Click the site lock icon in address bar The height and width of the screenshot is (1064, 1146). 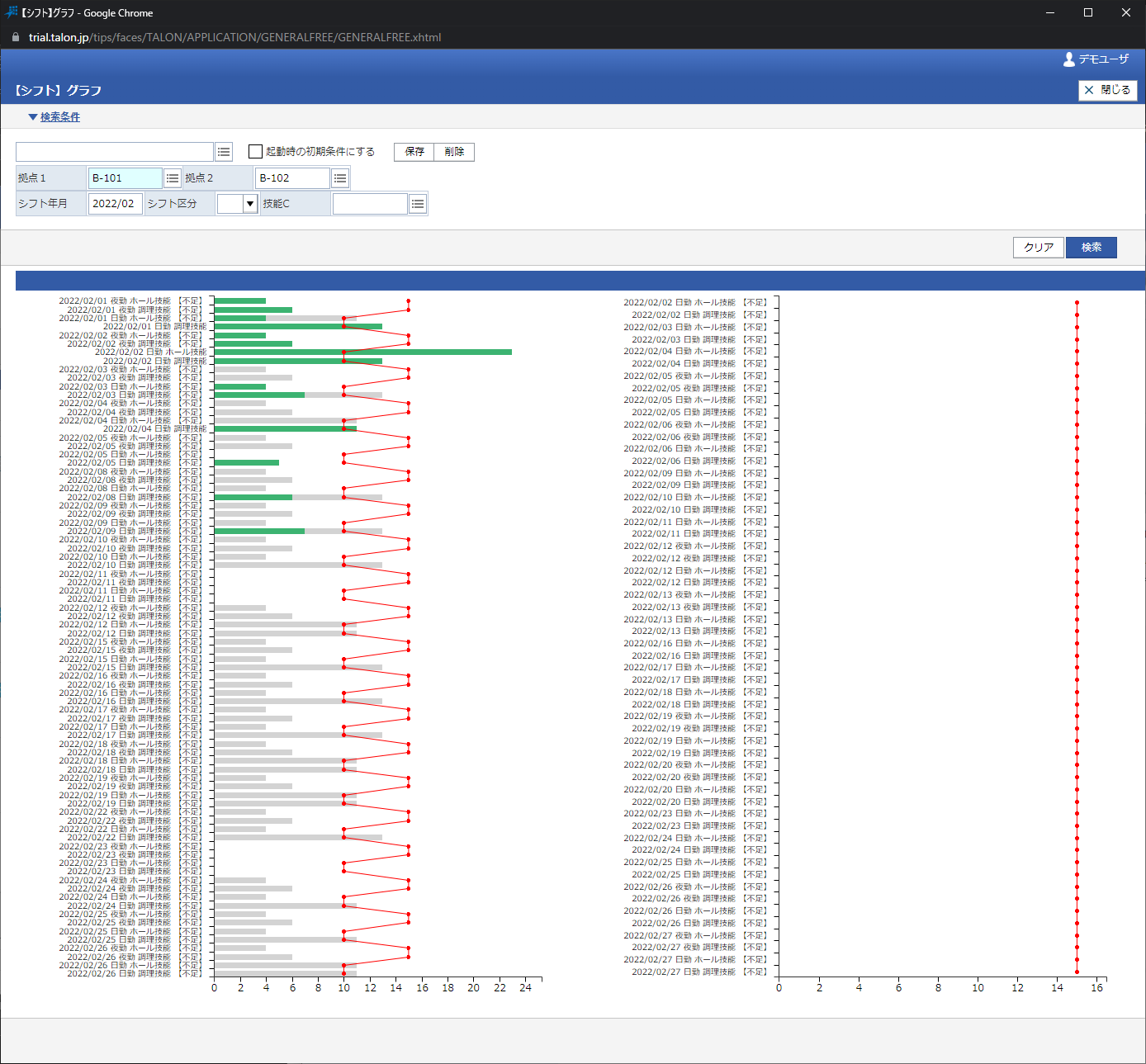pos(16,37)
